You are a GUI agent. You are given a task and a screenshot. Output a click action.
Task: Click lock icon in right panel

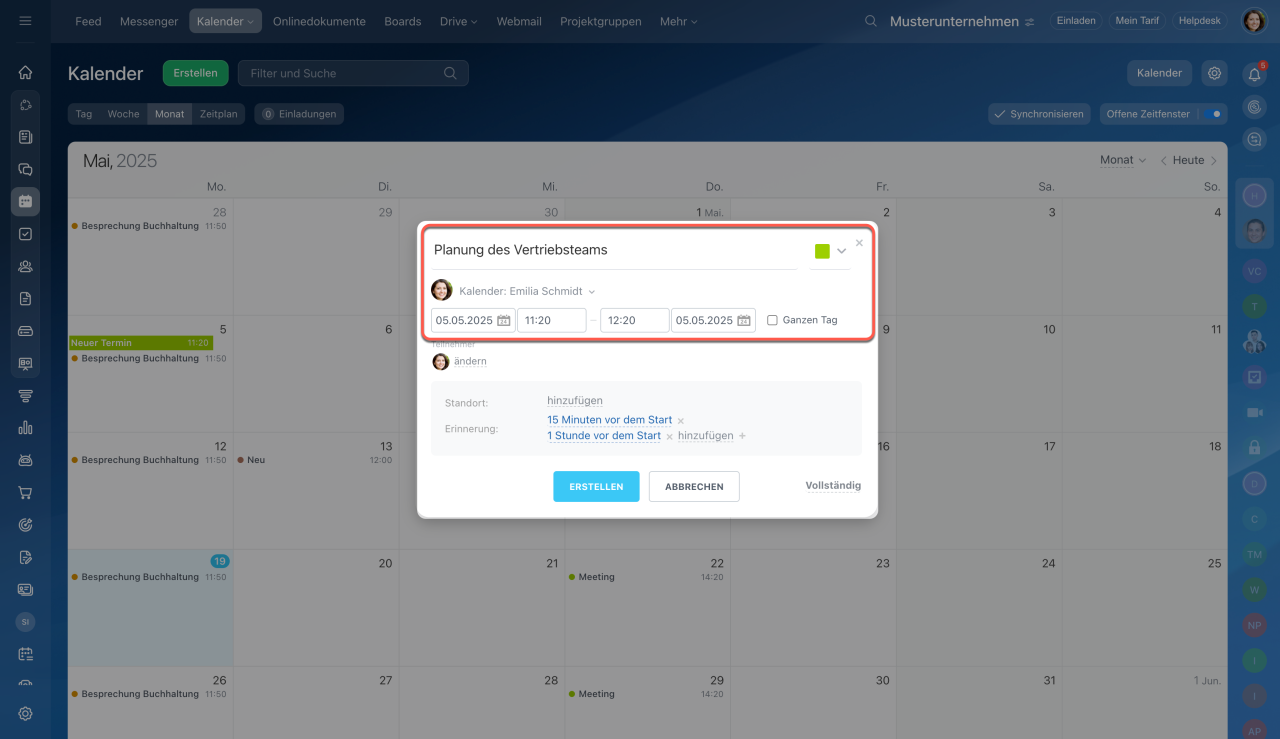pos(1254,447)
